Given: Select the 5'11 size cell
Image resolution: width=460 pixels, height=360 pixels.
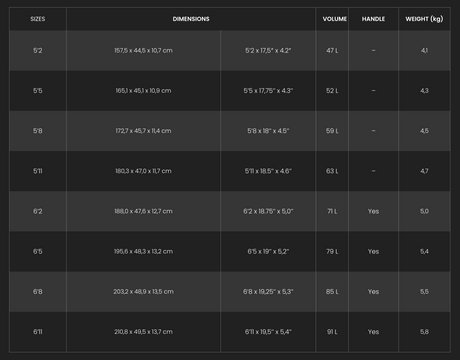Looking at the screenshot, I should 38,171.
